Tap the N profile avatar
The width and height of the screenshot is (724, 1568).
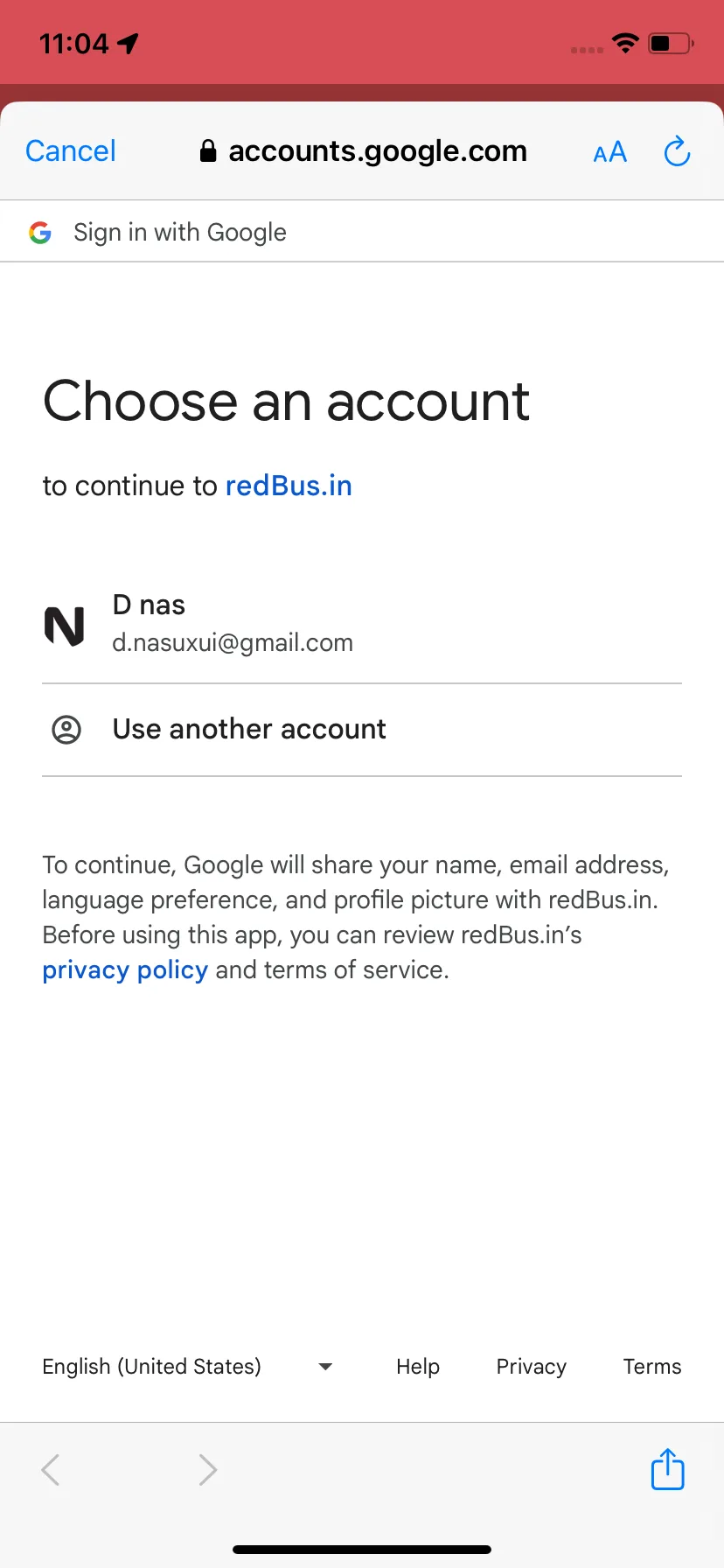tap(65, 626)
